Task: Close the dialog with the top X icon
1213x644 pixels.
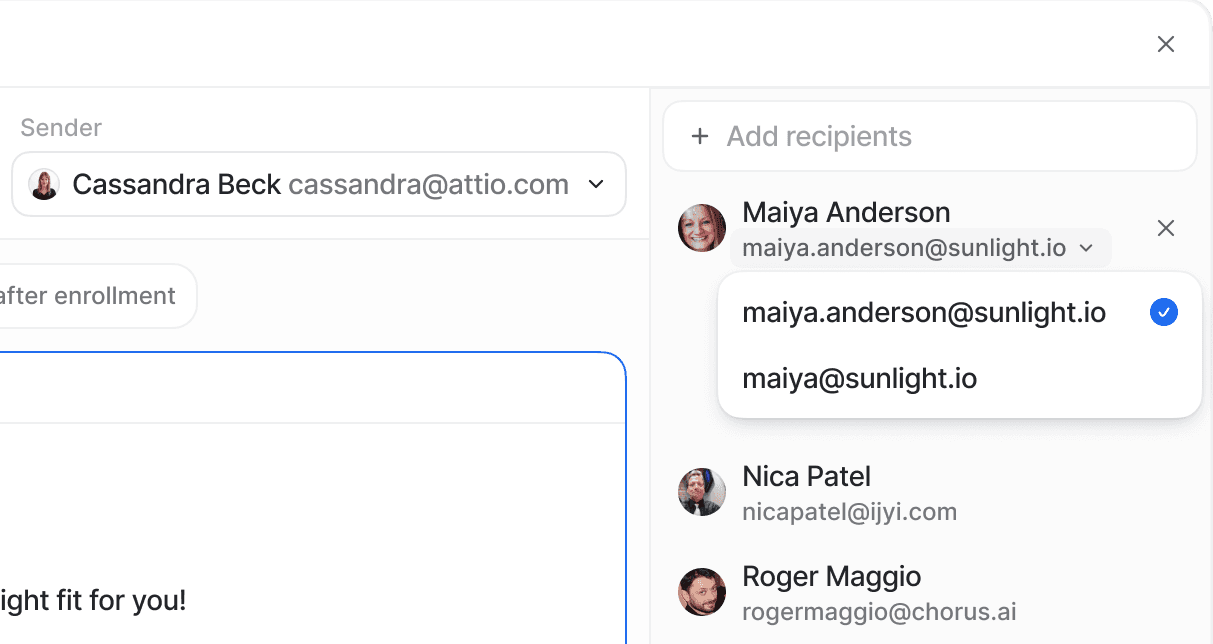Action: 1165,44
